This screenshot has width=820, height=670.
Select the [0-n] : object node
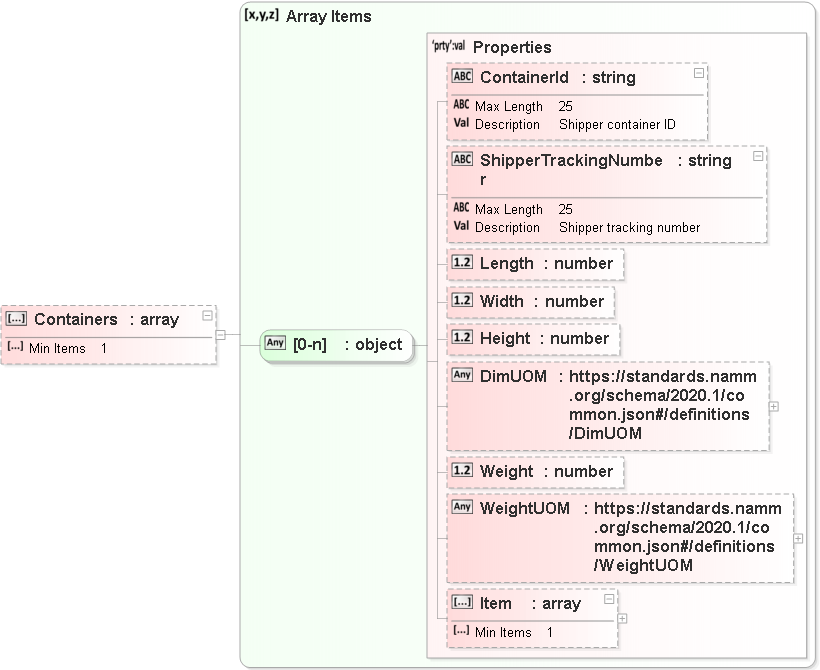point(337,345)
